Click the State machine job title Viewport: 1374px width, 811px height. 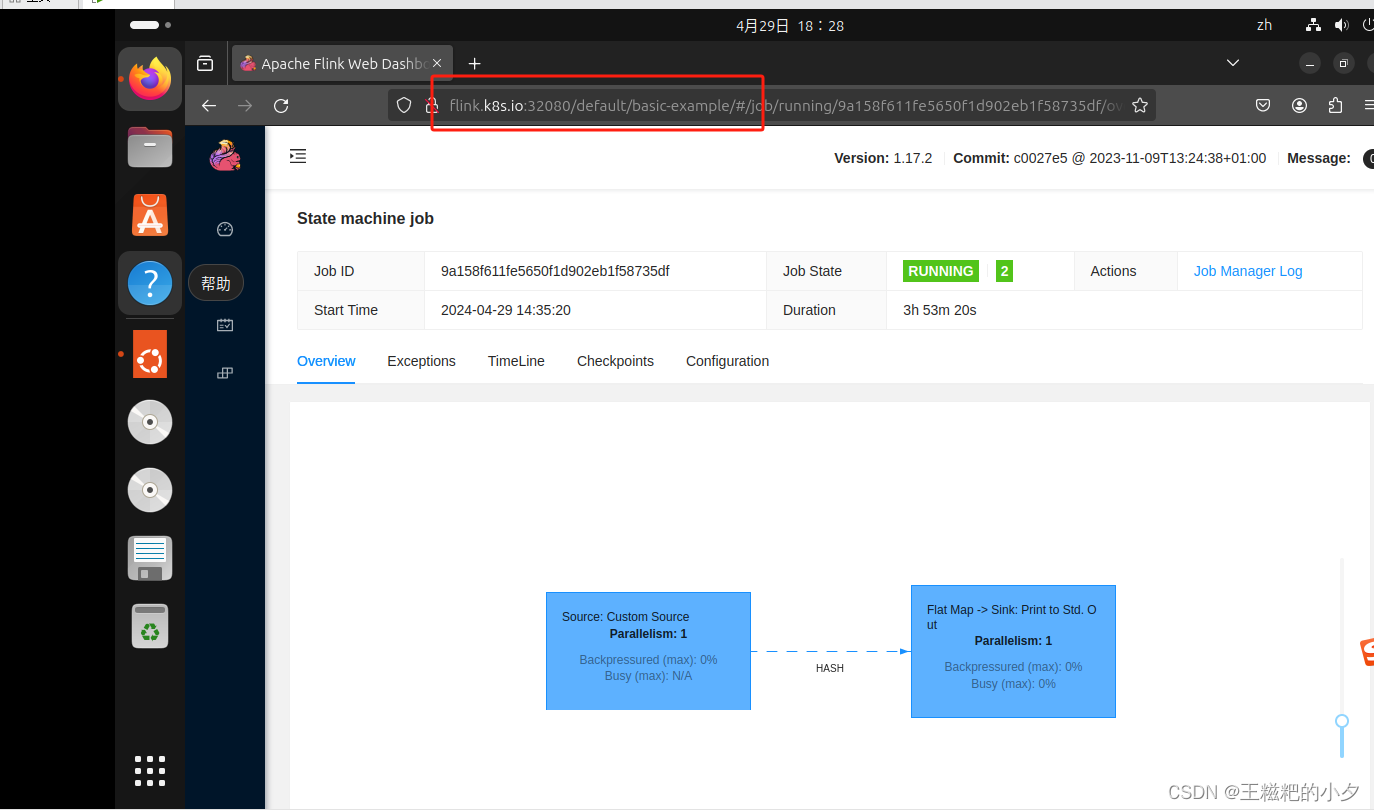(365, 218)
